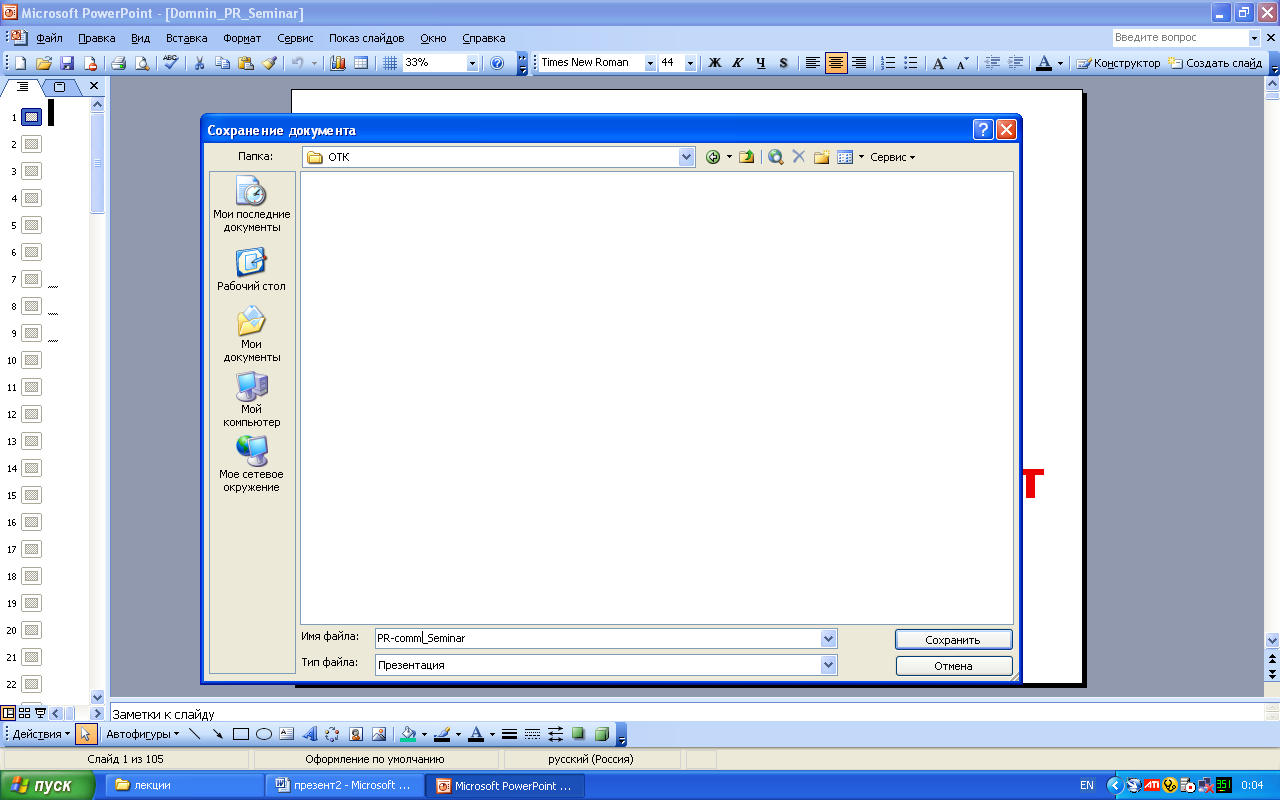
Task: Open the Показ слайдов menu
Action: pyautogui.click(x=367, y=38)
